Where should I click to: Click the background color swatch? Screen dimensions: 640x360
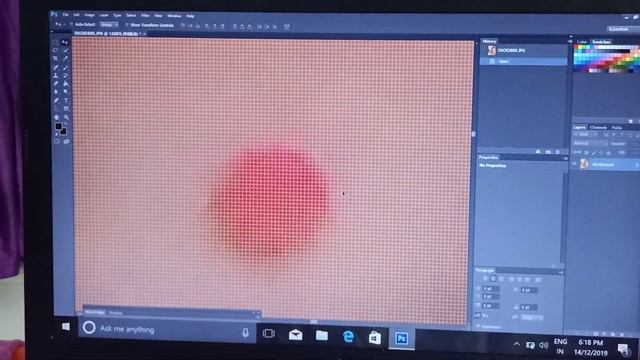point(63,131)
